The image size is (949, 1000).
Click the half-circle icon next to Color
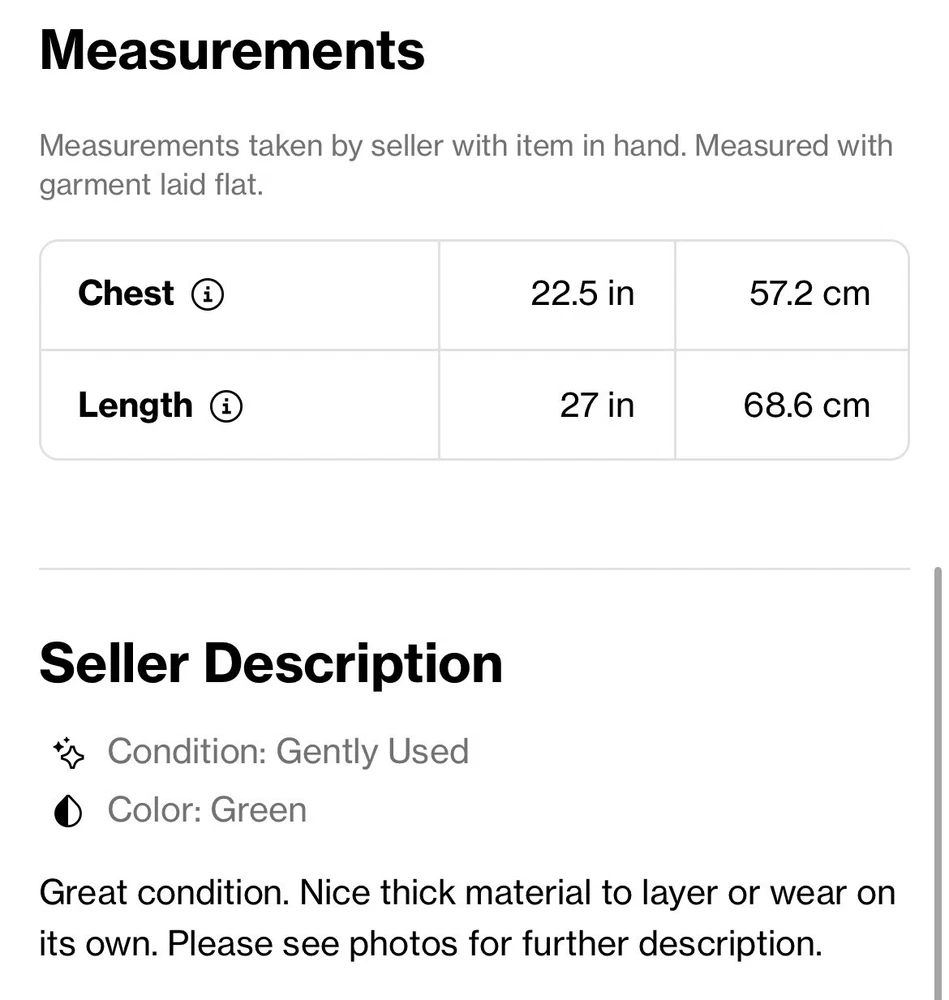click(68, 811)
